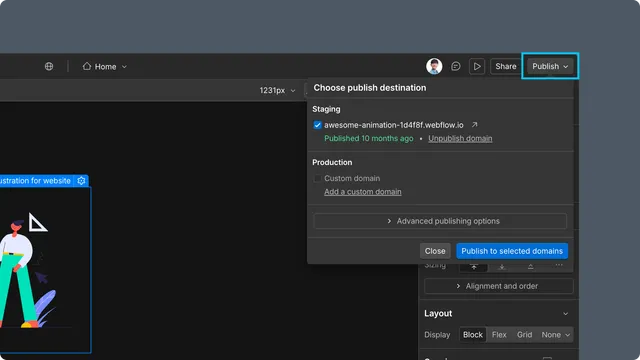
Task: Expand Advanced publishing options
Action: click(x=440, y=221)
